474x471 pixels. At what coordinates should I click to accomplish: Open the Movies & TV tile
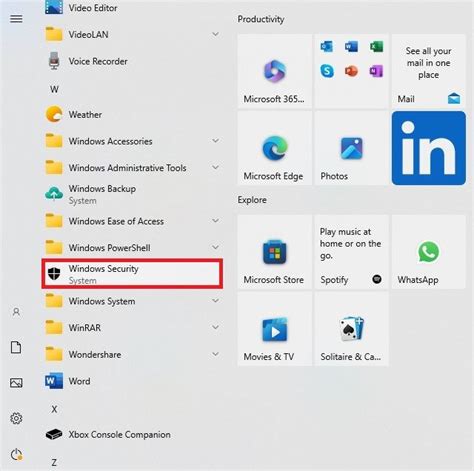(275, 329)
